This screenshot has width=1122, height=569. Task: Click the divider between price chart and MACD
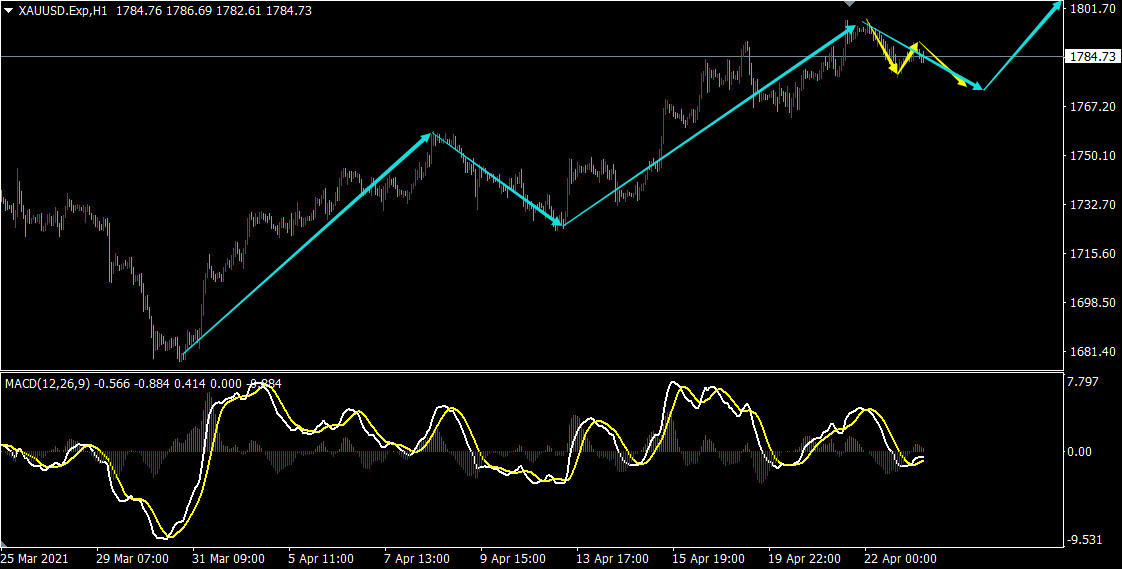[x=530, y=371]
